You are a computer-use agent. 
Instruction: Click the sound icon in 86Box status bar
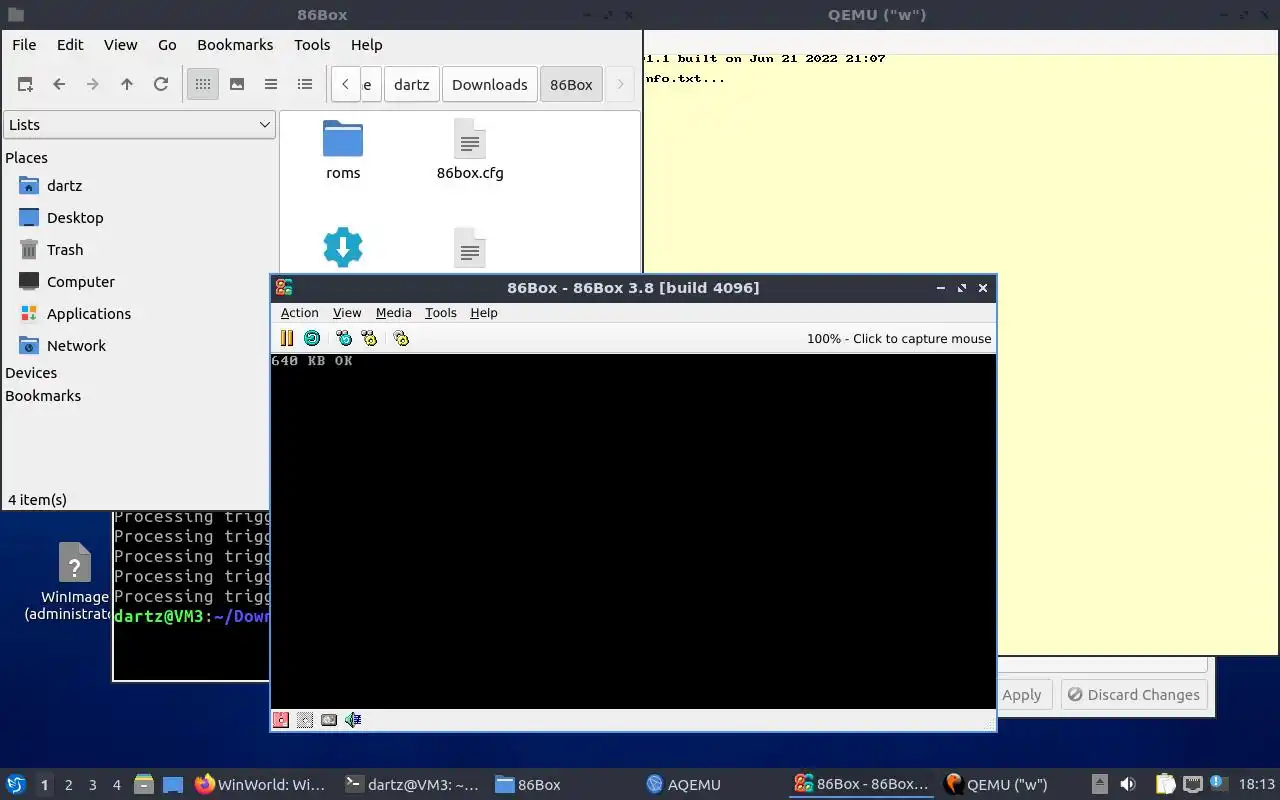click(353, 720)
